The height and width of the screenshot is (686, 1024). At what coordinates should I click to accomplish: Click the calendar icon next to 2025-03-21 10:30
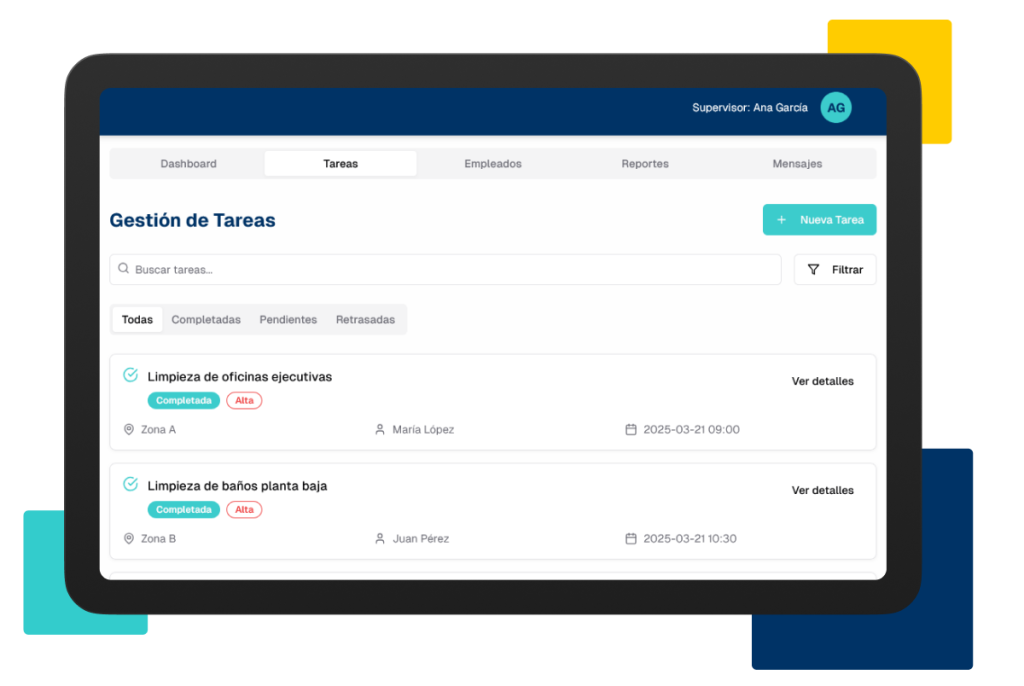pos(629,538)
